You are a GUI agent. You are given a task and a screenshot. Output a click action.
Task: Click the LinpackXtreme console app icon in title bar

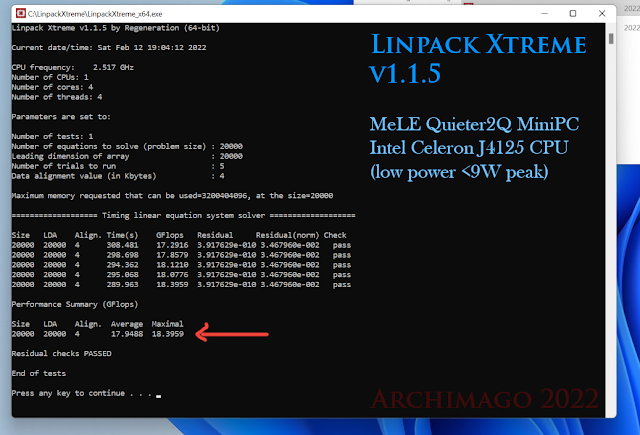pos(20,13)
